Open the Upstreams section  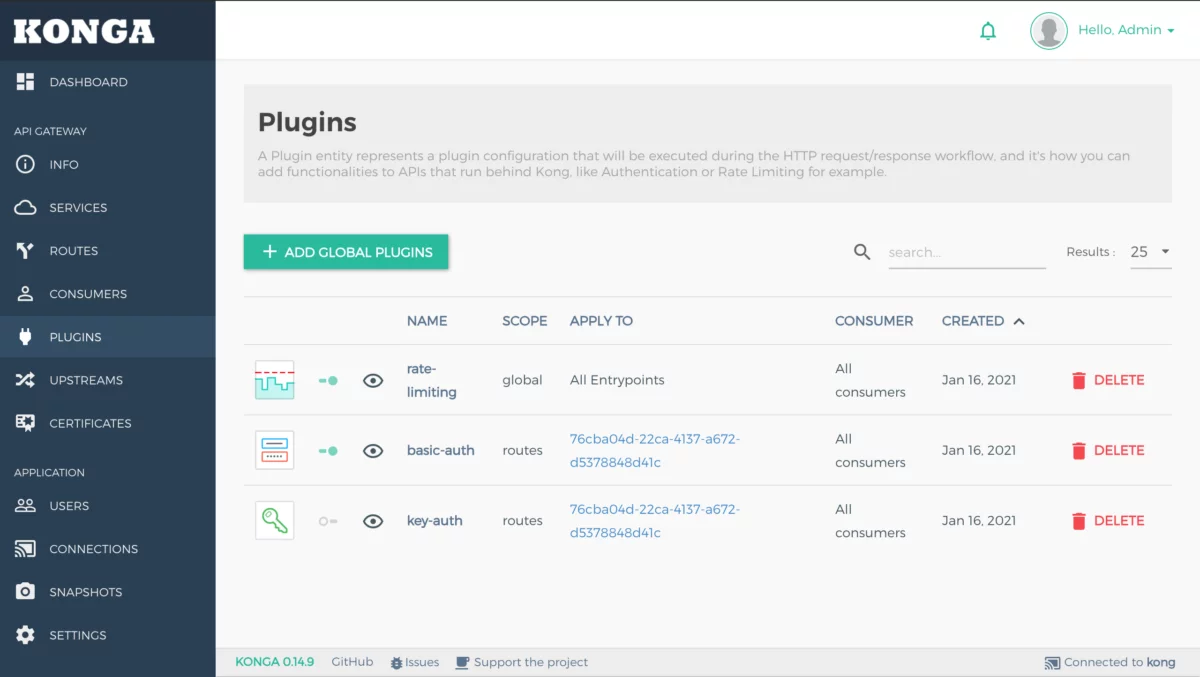[86, 380]
